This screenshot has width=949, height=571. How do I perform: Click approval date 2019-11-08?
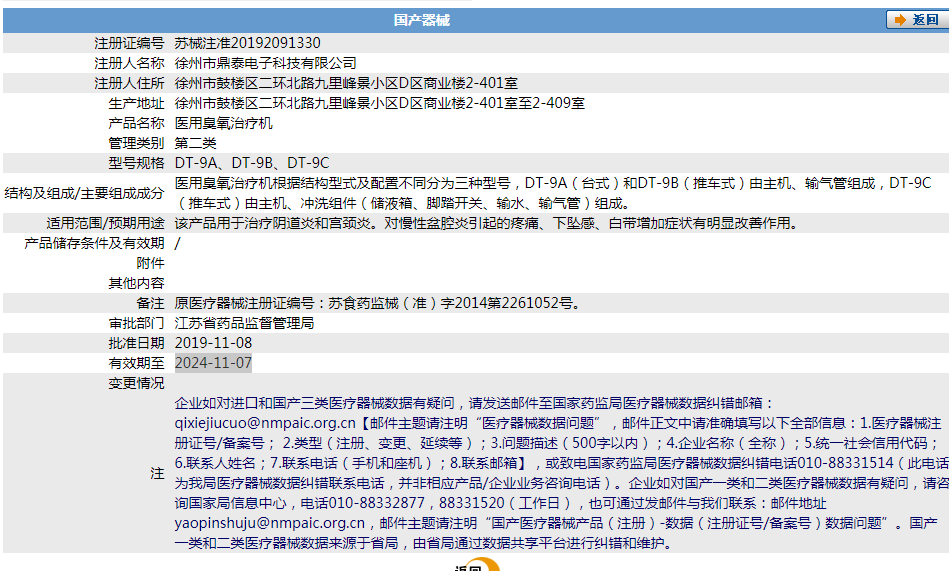point(213,343)
